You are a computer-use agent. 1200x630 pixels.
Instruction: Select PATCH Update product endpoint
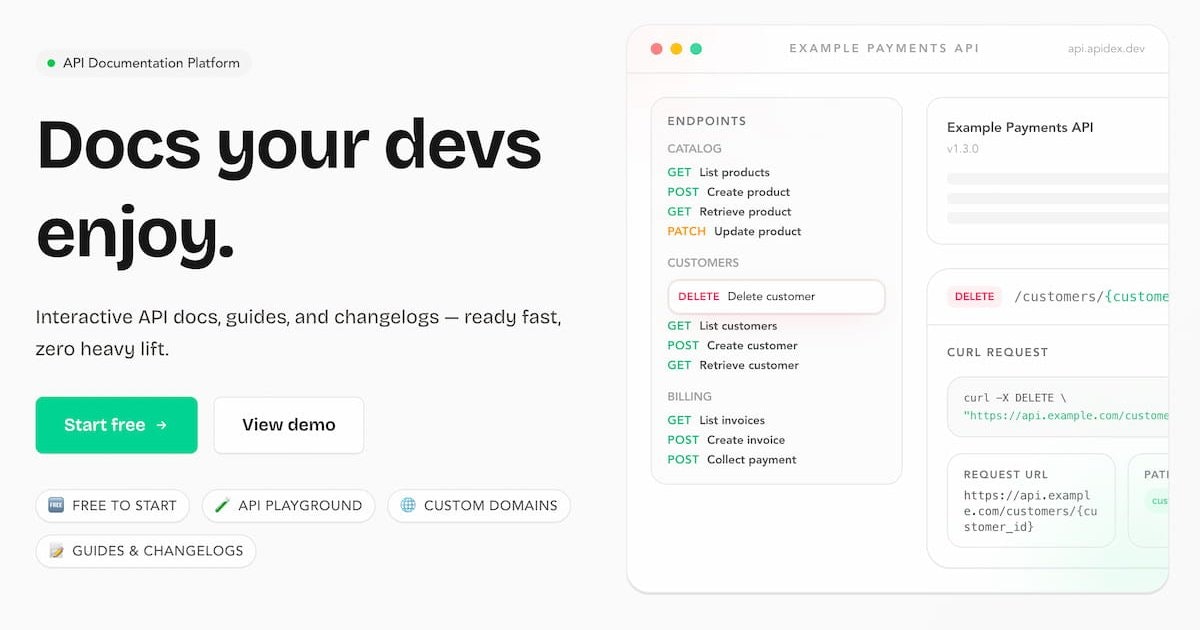734,231
